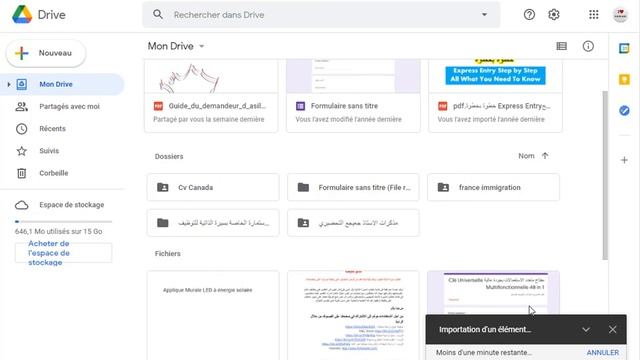Screen dimensions: 640x360
Task: Open the france immigration folder
Action: point(493,187)
